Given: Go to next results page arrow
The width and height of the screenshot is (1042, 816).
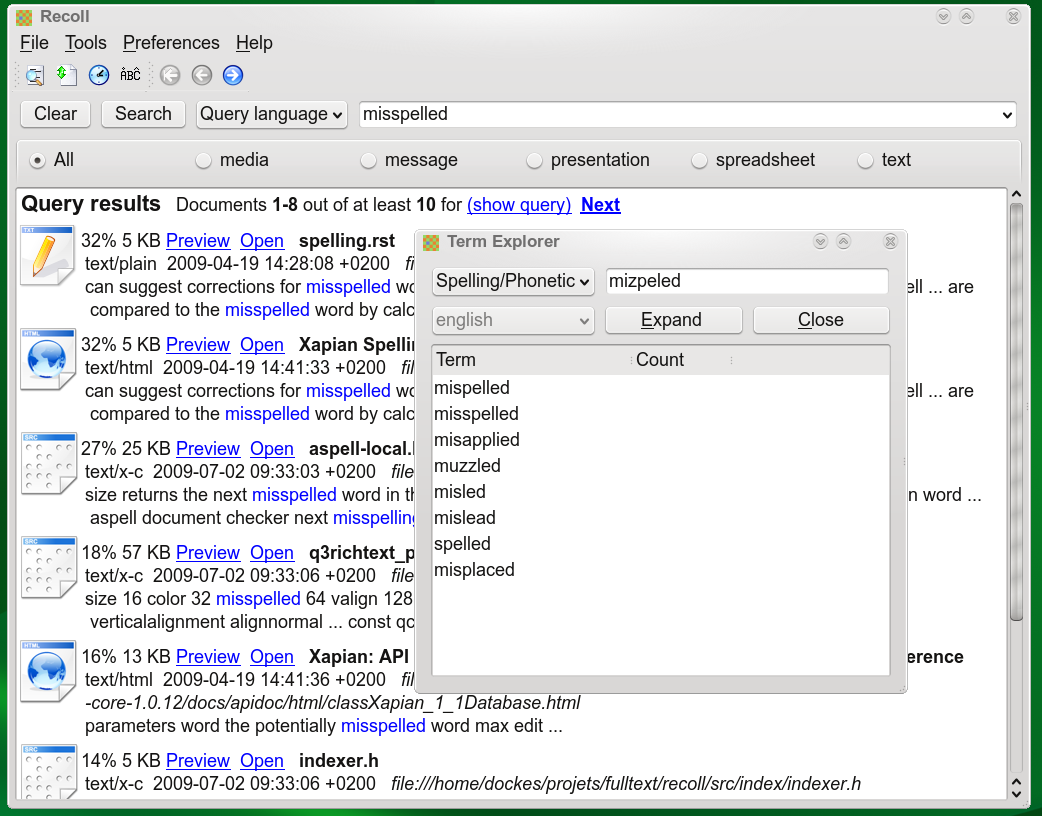Looking at the screenshot, I should click(233, 75).
